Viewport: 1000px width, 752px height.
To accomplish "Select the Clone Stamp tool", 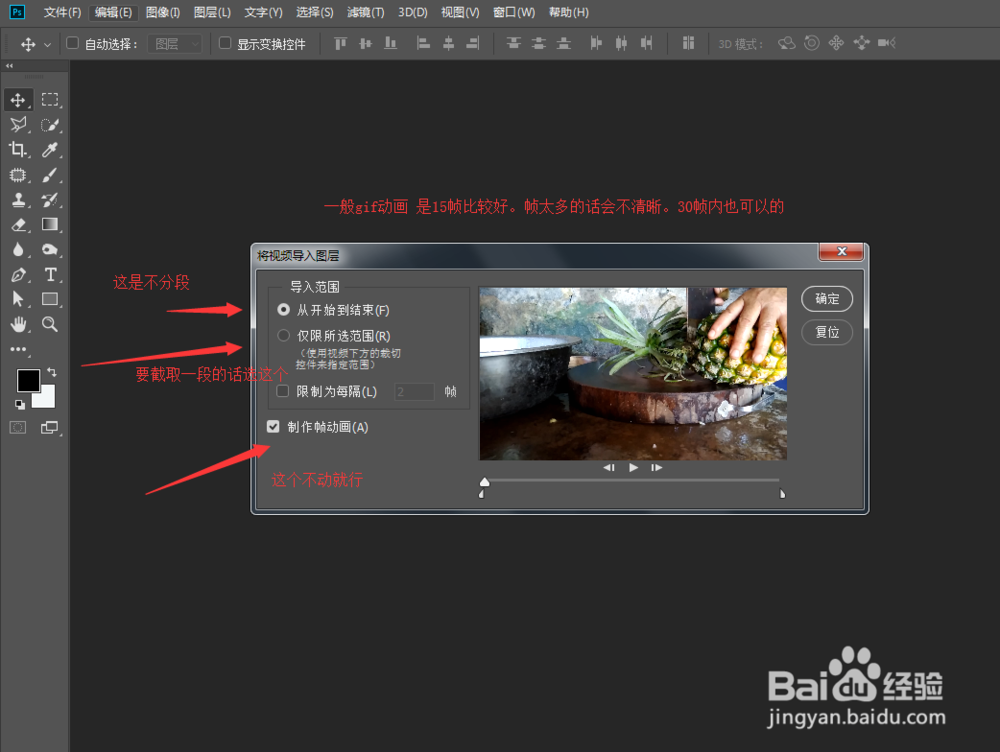I will [18, 200].
